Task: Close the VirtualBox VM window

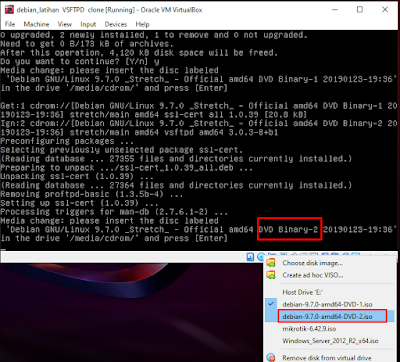Action: pos(385,10)
